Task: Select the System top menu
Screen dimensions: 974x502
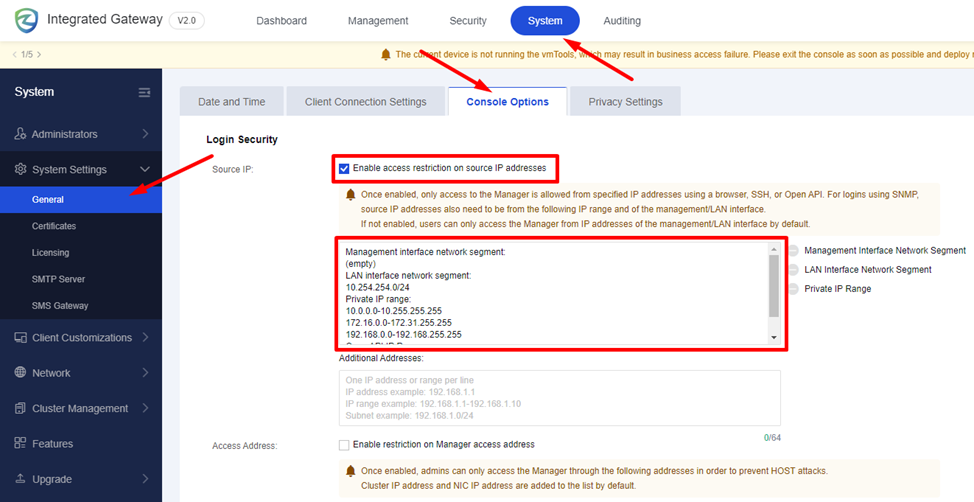Action: (545, 21)
